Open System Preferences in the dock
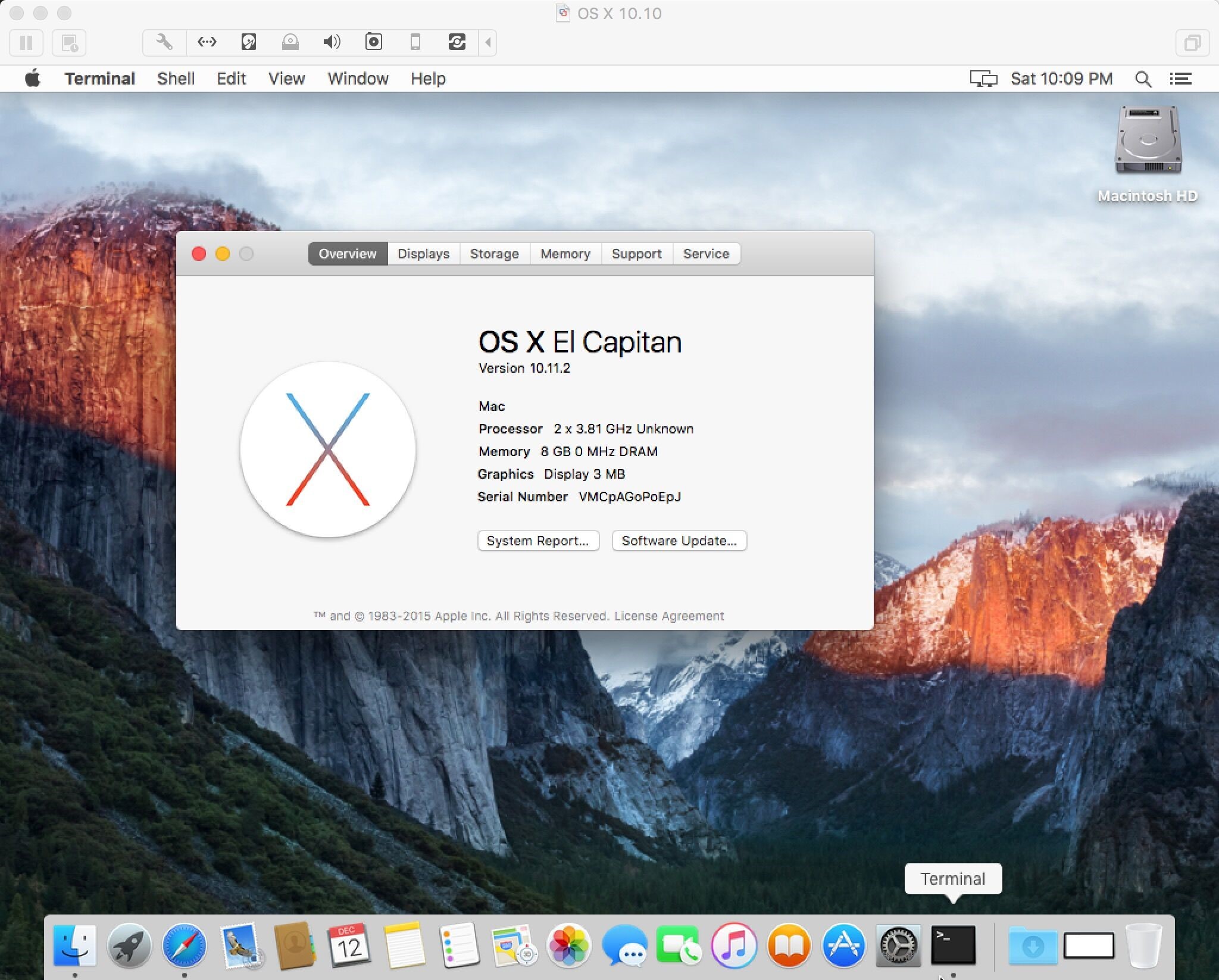This screenshot has width=1219, height=980. point(898,945)
